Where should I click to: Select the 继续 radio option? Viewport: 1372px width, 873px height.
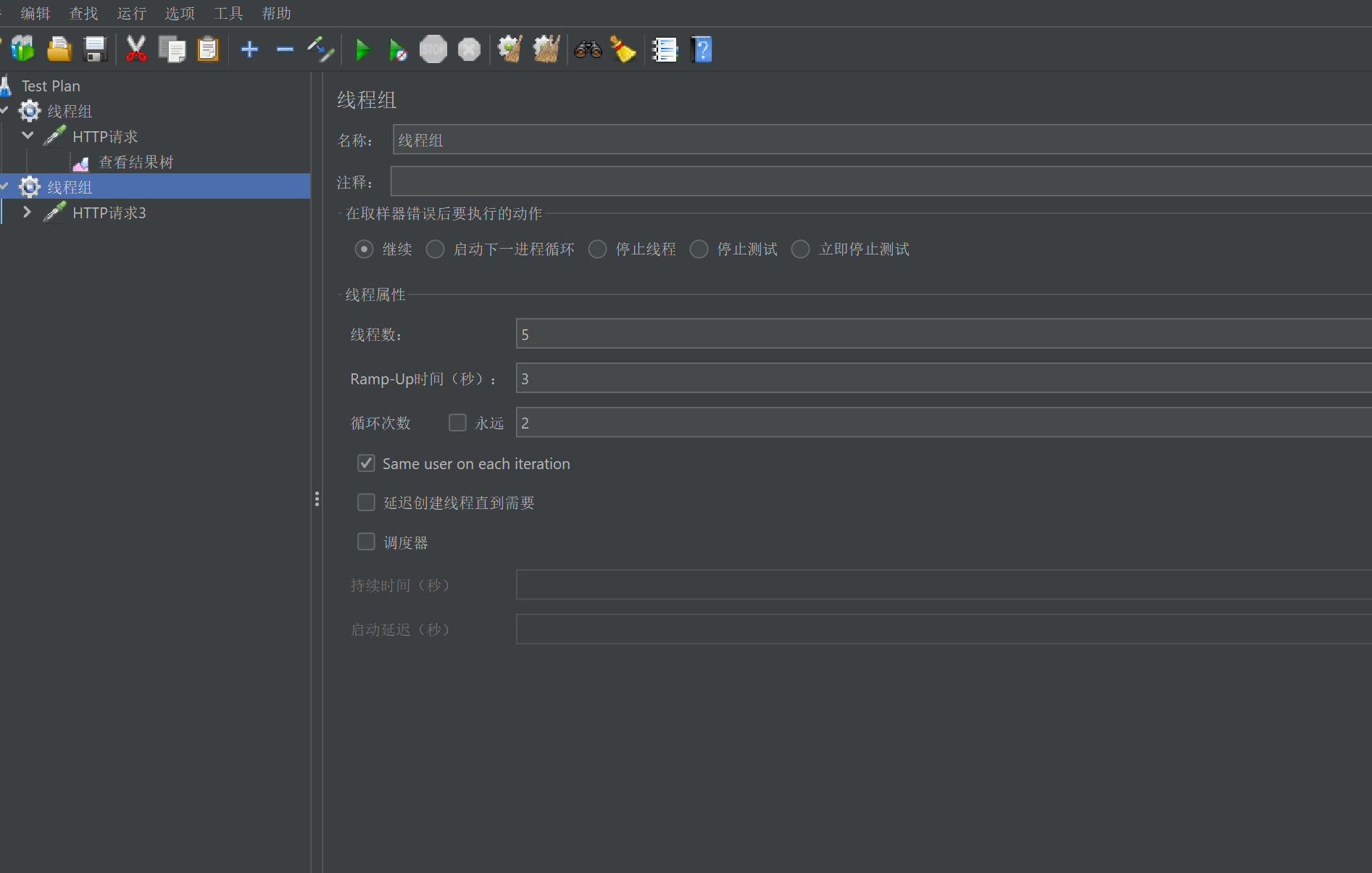pyautogui.click(x=364, y=249)
